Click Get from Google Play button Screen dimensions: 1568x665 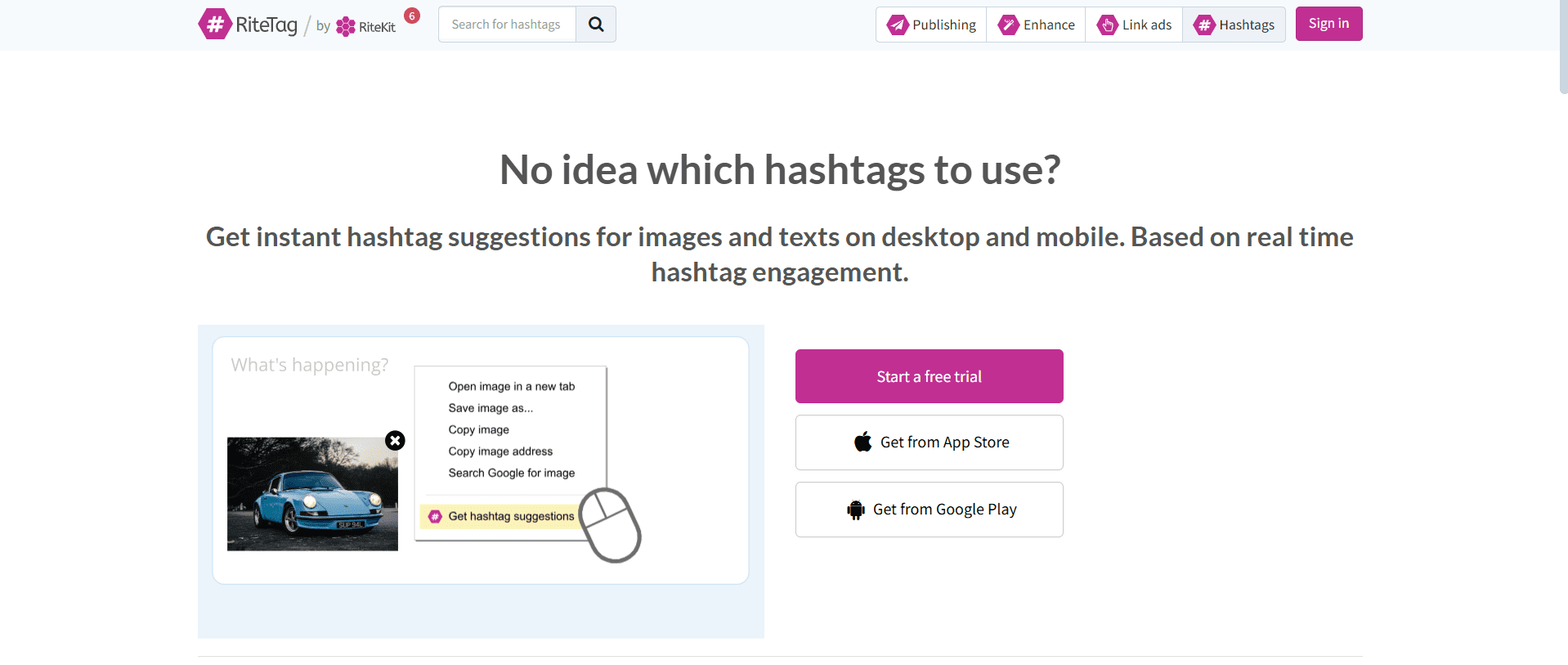point(929,510)
